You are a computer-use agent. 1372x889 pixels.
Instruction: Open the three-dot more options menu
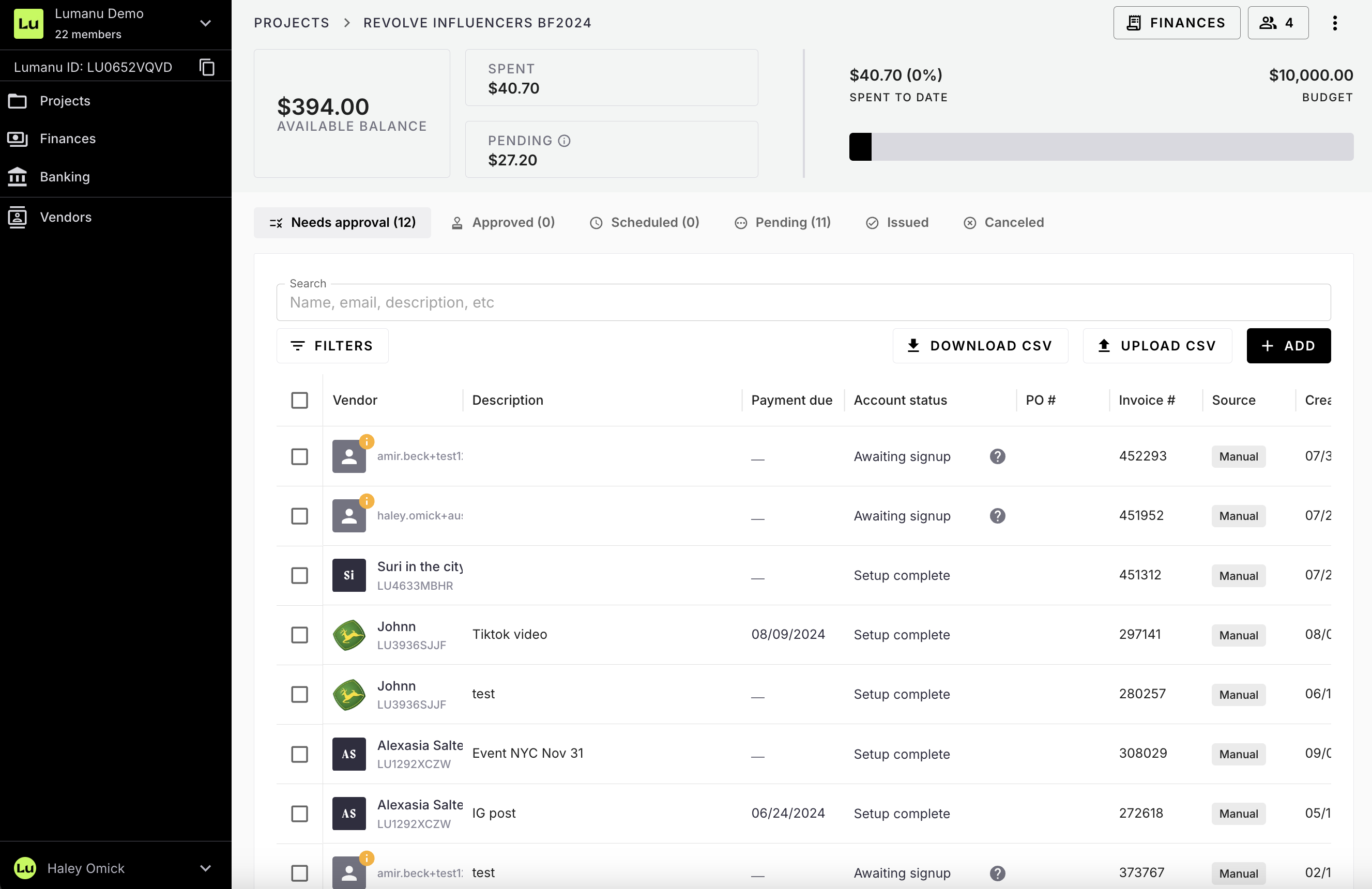coord(1335,23)
